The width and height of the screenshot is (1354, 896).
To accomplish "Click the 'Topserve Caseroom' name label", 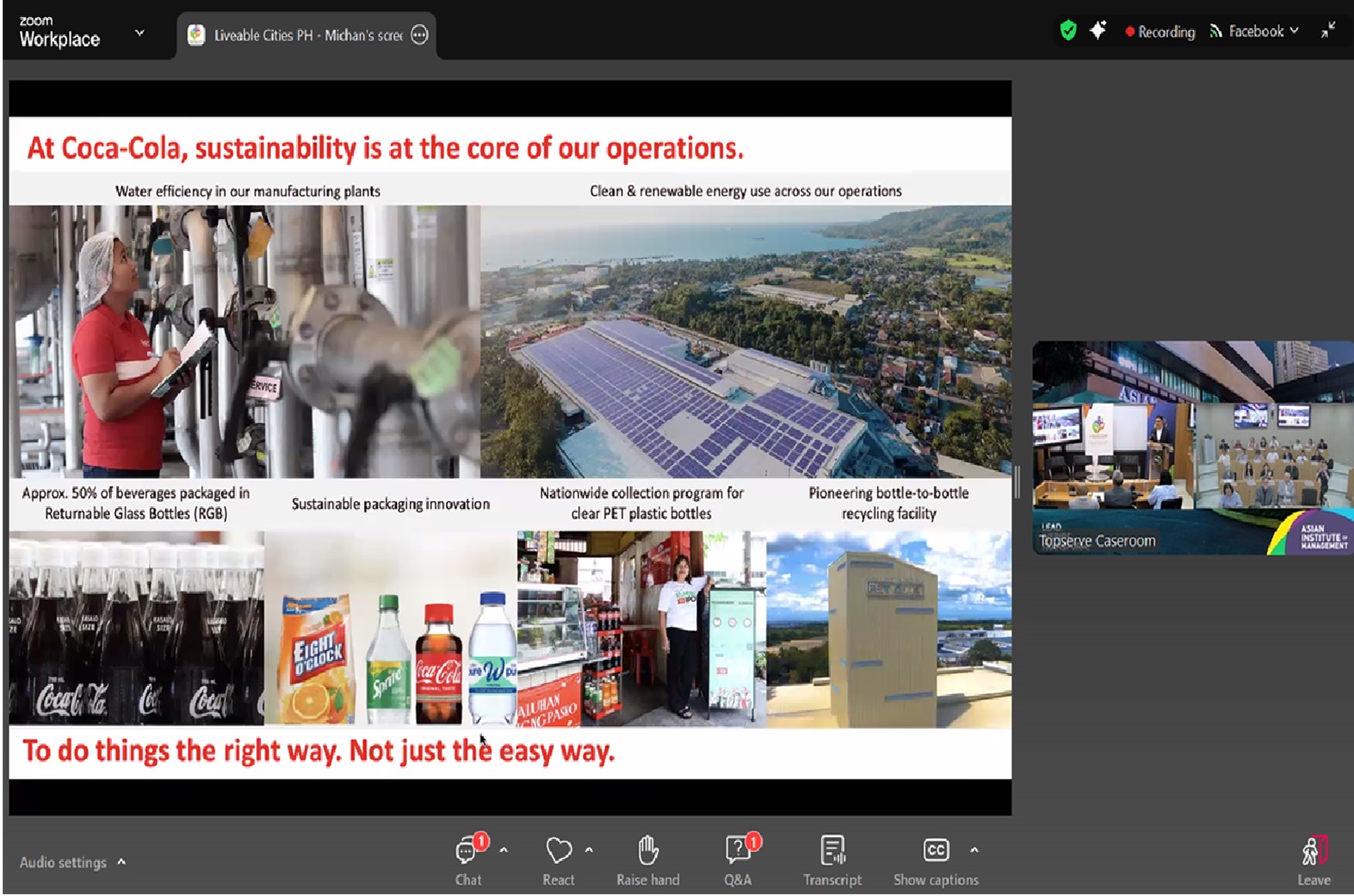I will (1097, 541).
